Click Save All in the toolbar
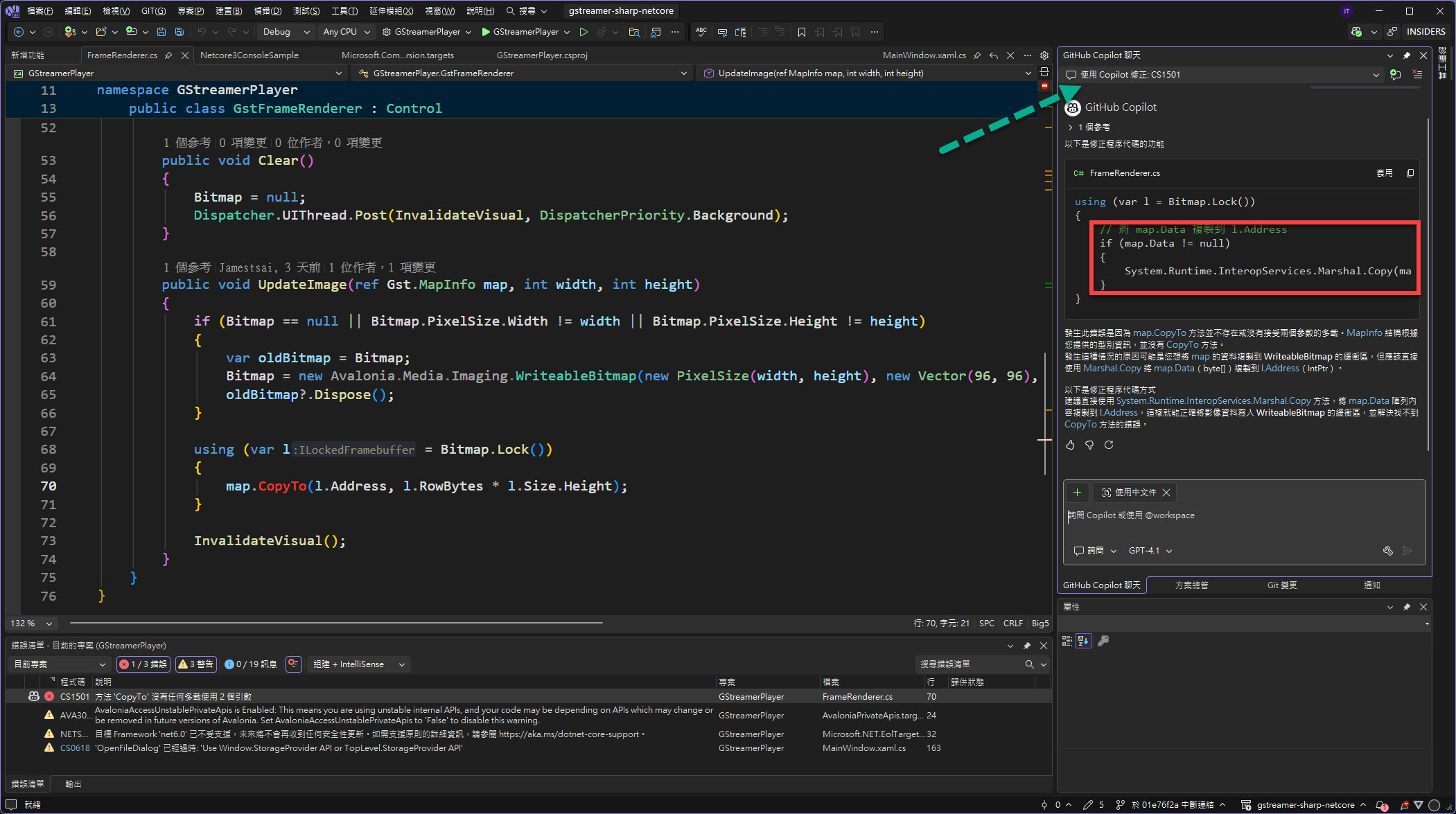 click(x=179, y=32)
